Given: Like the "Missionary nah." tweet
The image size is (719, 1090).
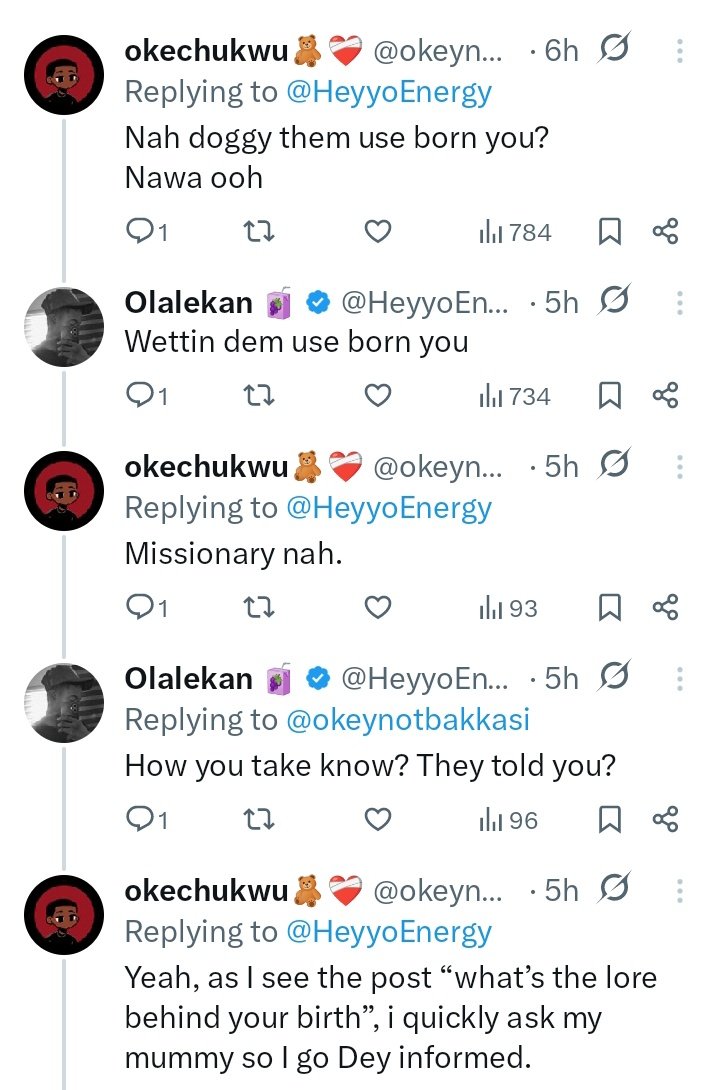Looking at the screenshot, I should tap(376, 608).
